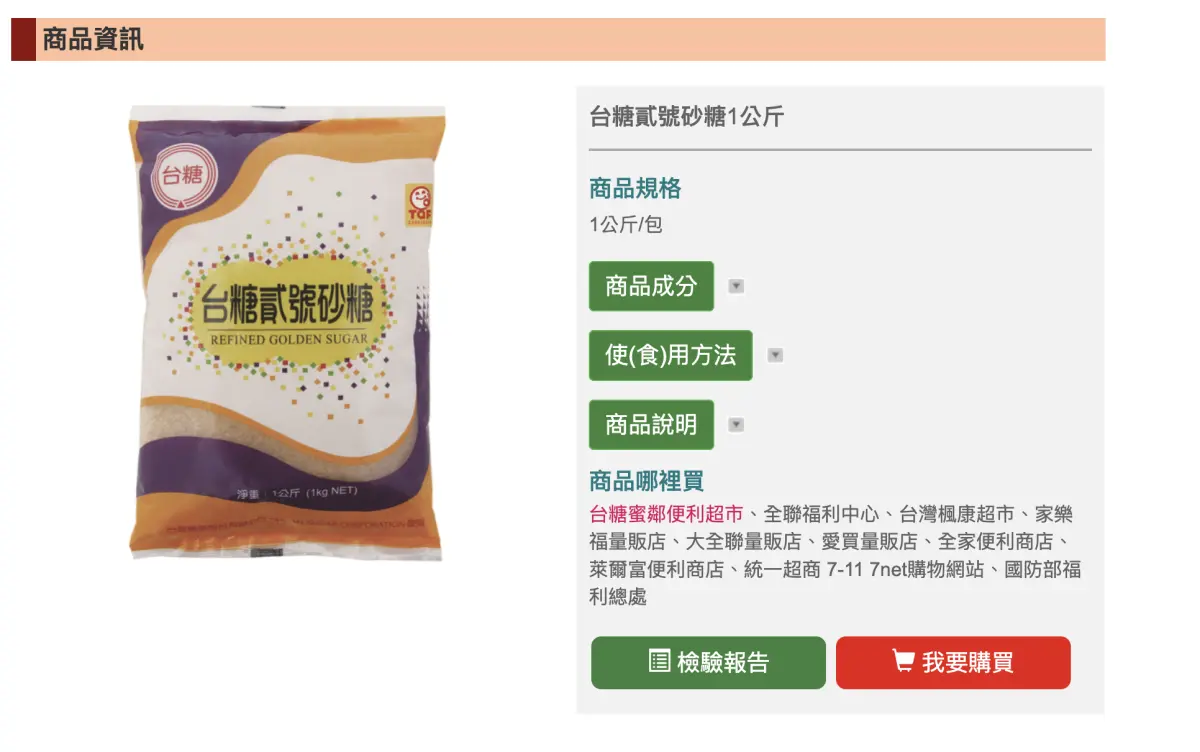Screen dimensions: 1200x752
Task: View the 檢驗報告 inspection report
Action: [x=708, y=662]
